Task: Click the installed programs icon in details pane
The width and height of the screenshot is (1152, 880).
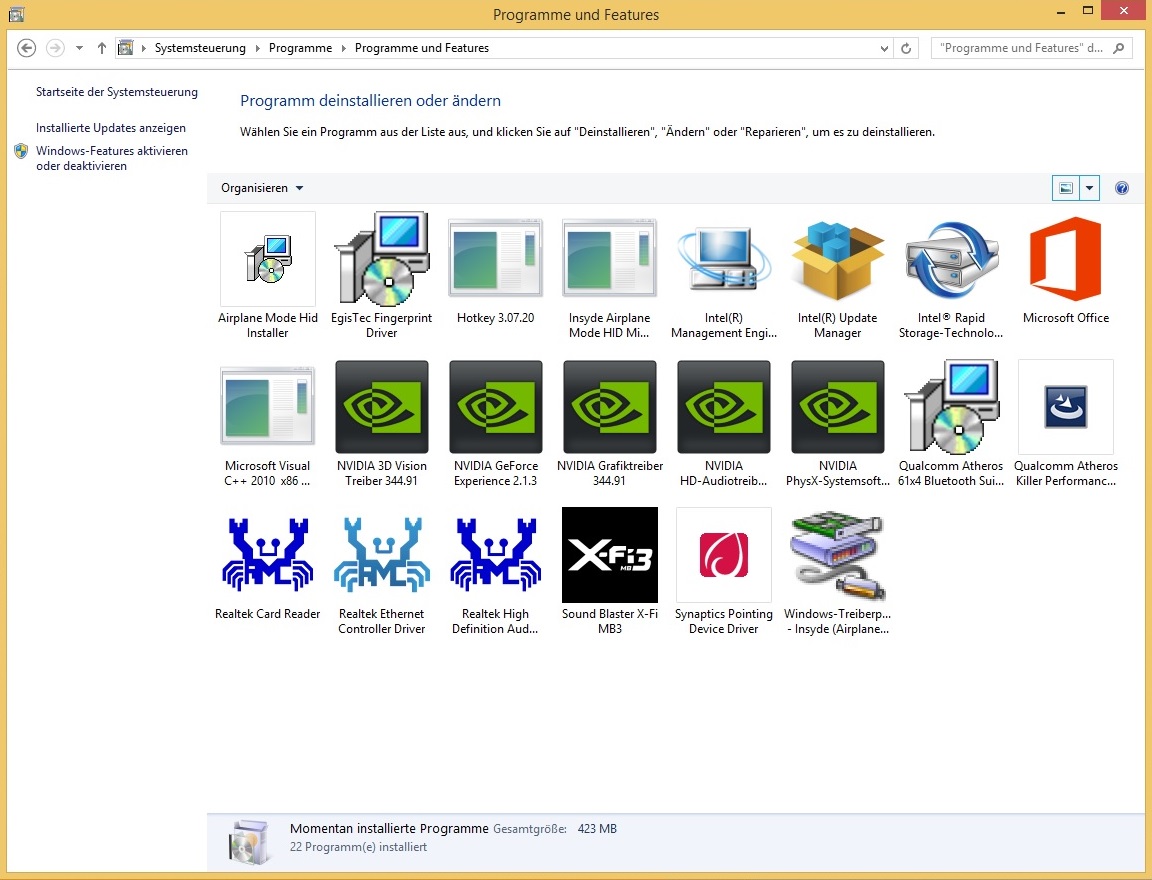Action: pyautogui.click(x=248, y=841)
